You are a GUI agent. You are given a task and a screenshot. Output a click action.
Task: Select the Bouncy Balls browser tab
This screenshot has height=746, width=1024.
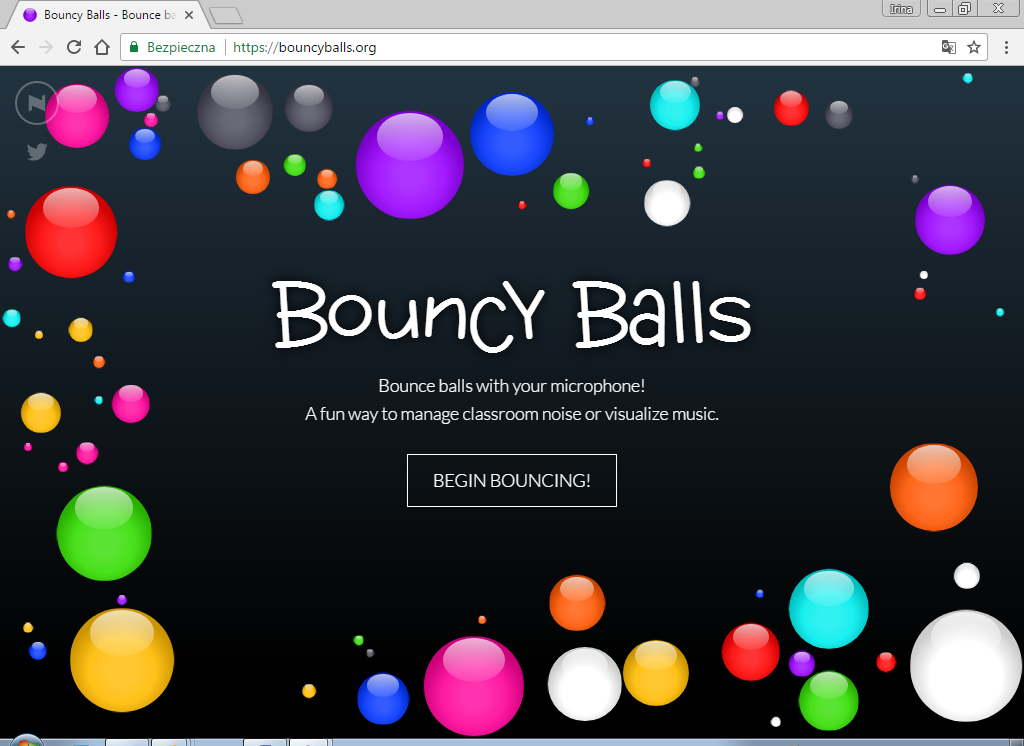click(108, 15)
